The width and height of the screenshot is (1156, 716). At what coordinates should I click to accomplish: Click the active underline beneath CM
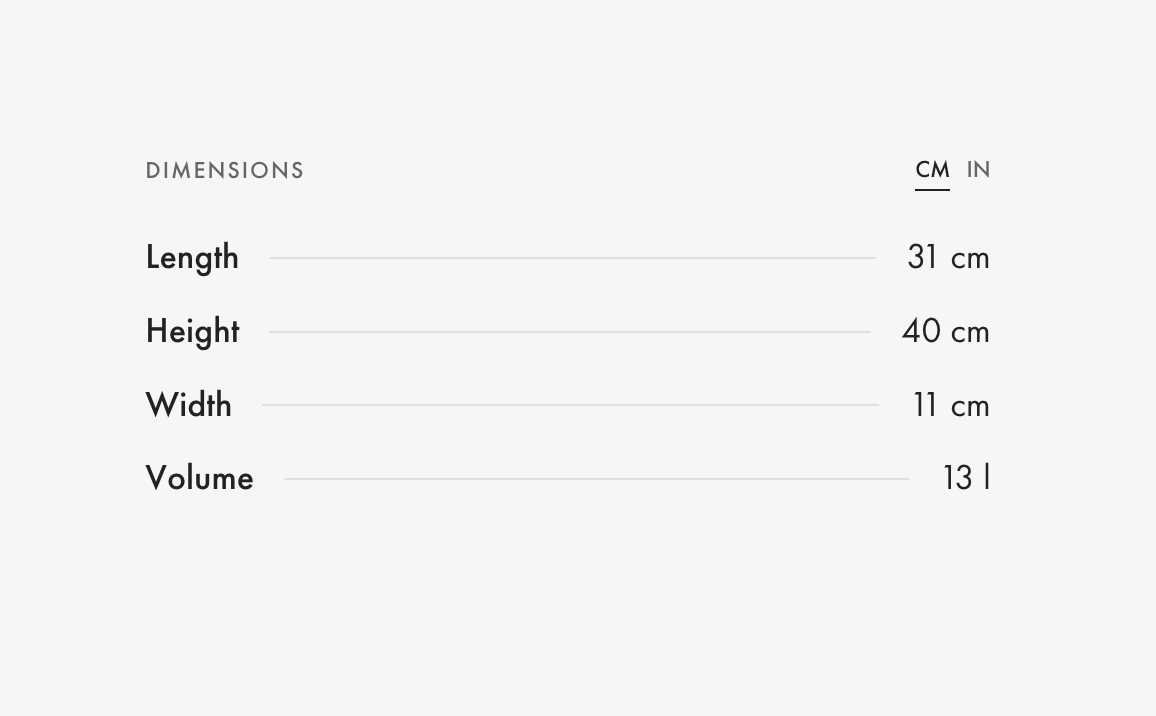pos(932,188)
